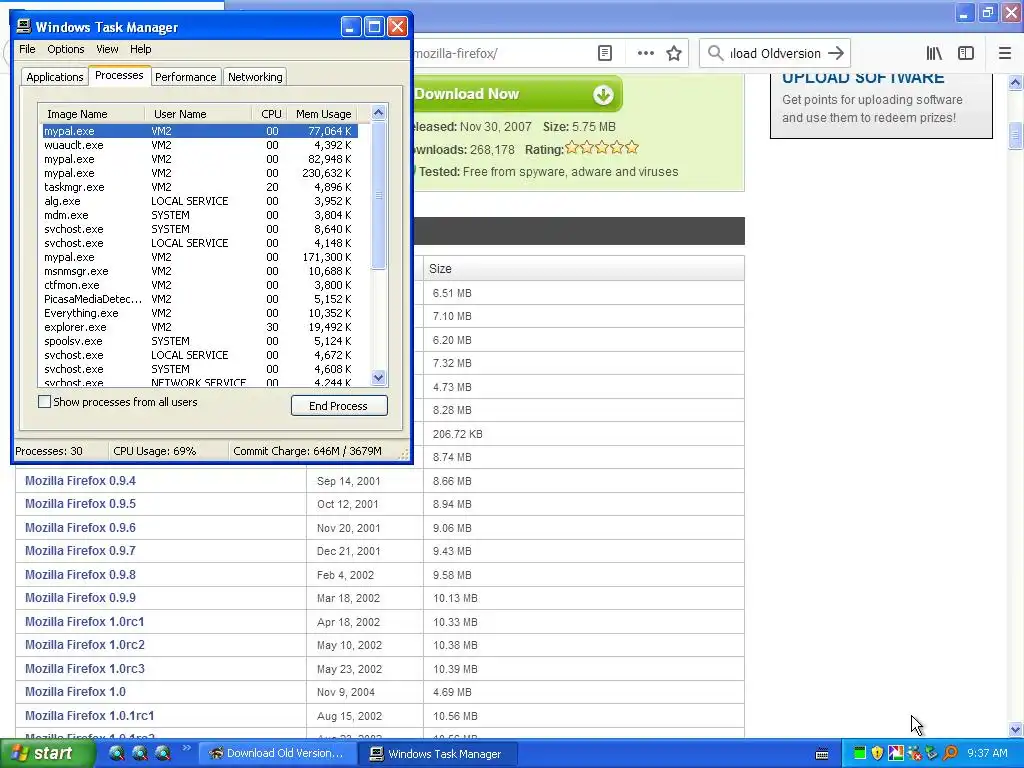Select the wuauclt.exe process row
The image size is (1024, 768).
click(199, 145)
